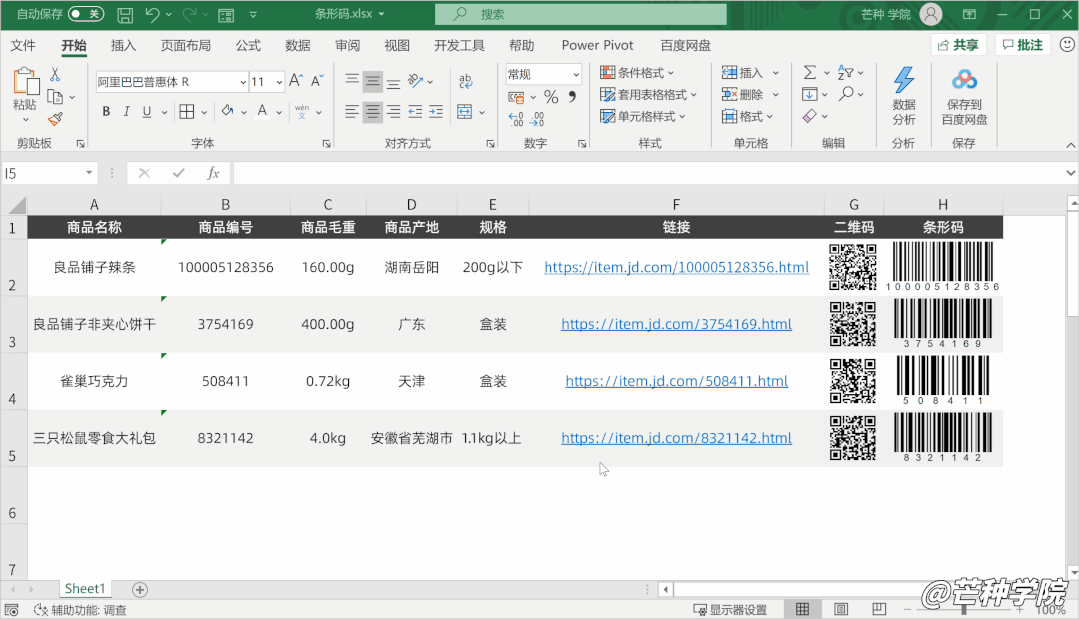This screenshot has width=1079, height=619.
Task: Toggle bold formatting
Action: (x=105, y=112)
